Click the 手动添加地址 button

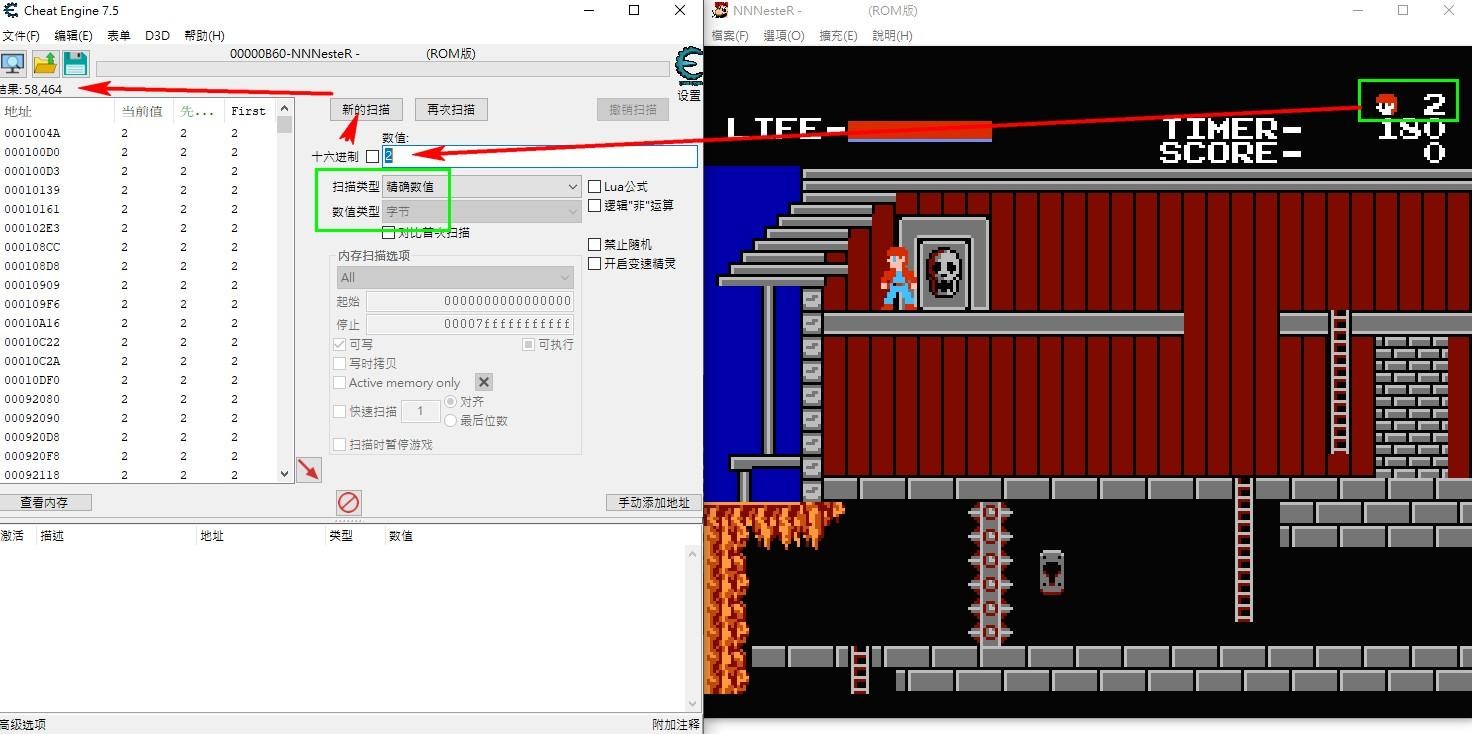(x=653, y=502)
